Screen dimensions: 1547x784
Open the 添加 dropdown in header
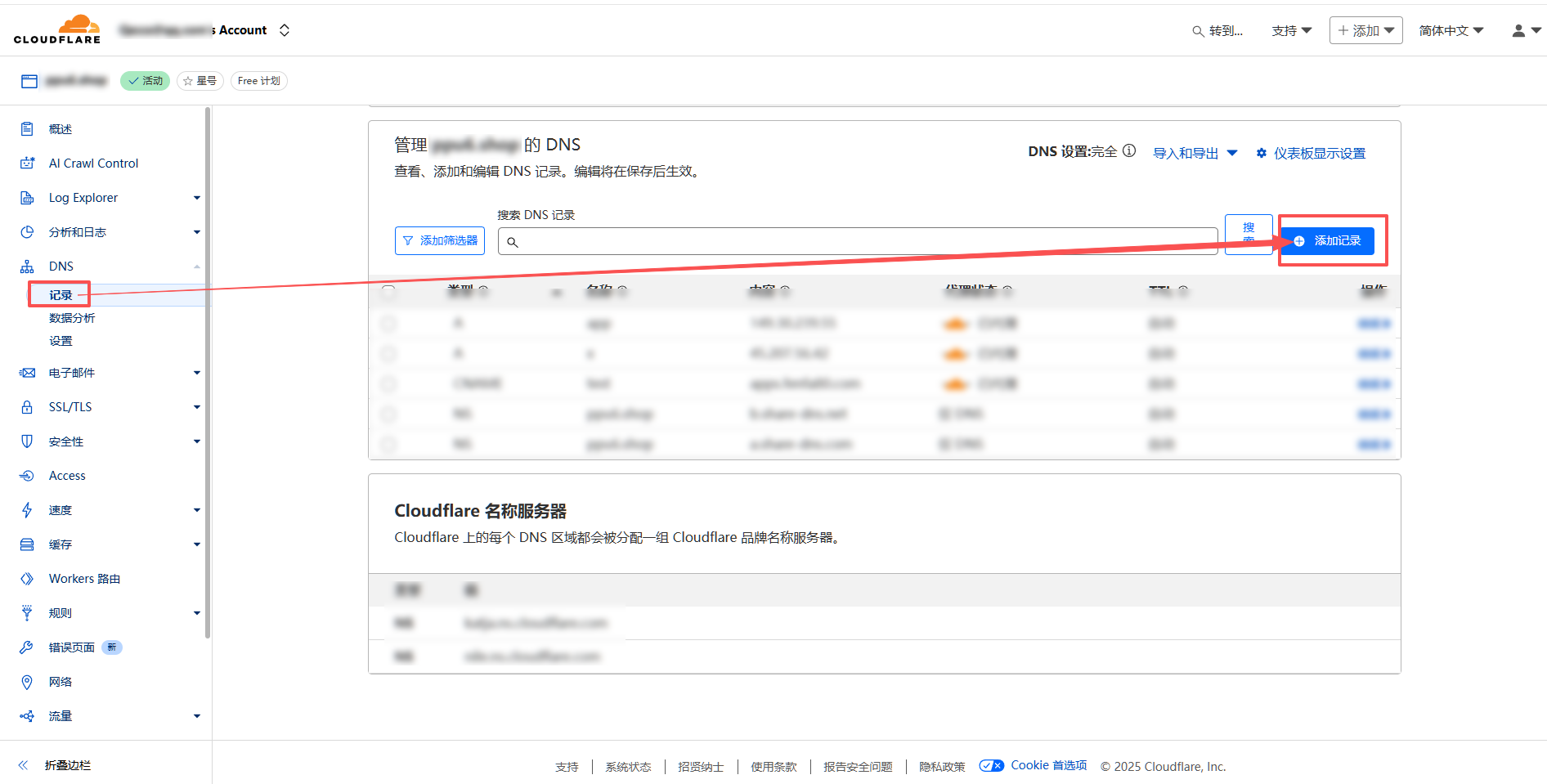pos(1366,30)
